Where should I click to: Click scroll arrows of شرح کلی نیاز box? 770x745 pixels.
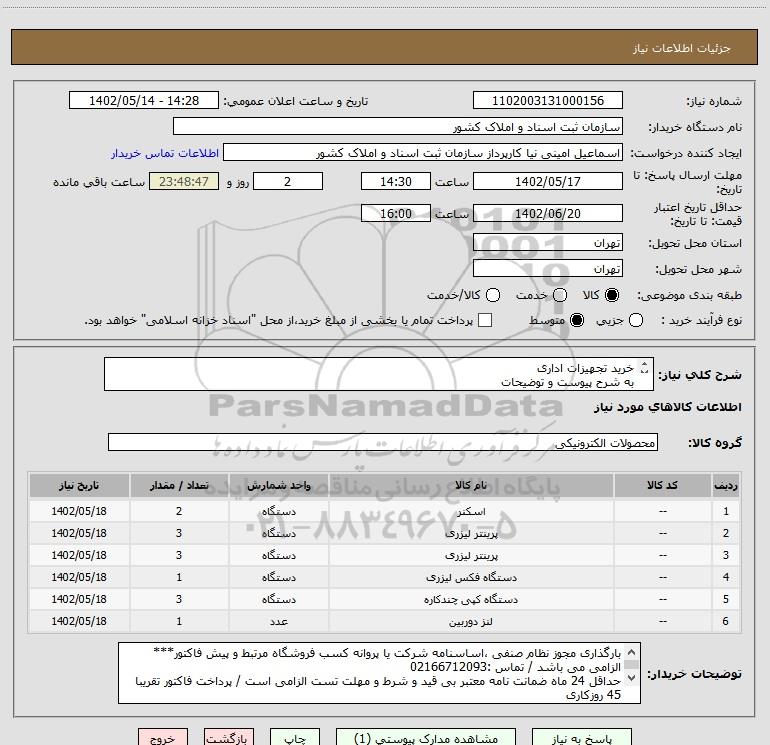click(x=644, y=368)
